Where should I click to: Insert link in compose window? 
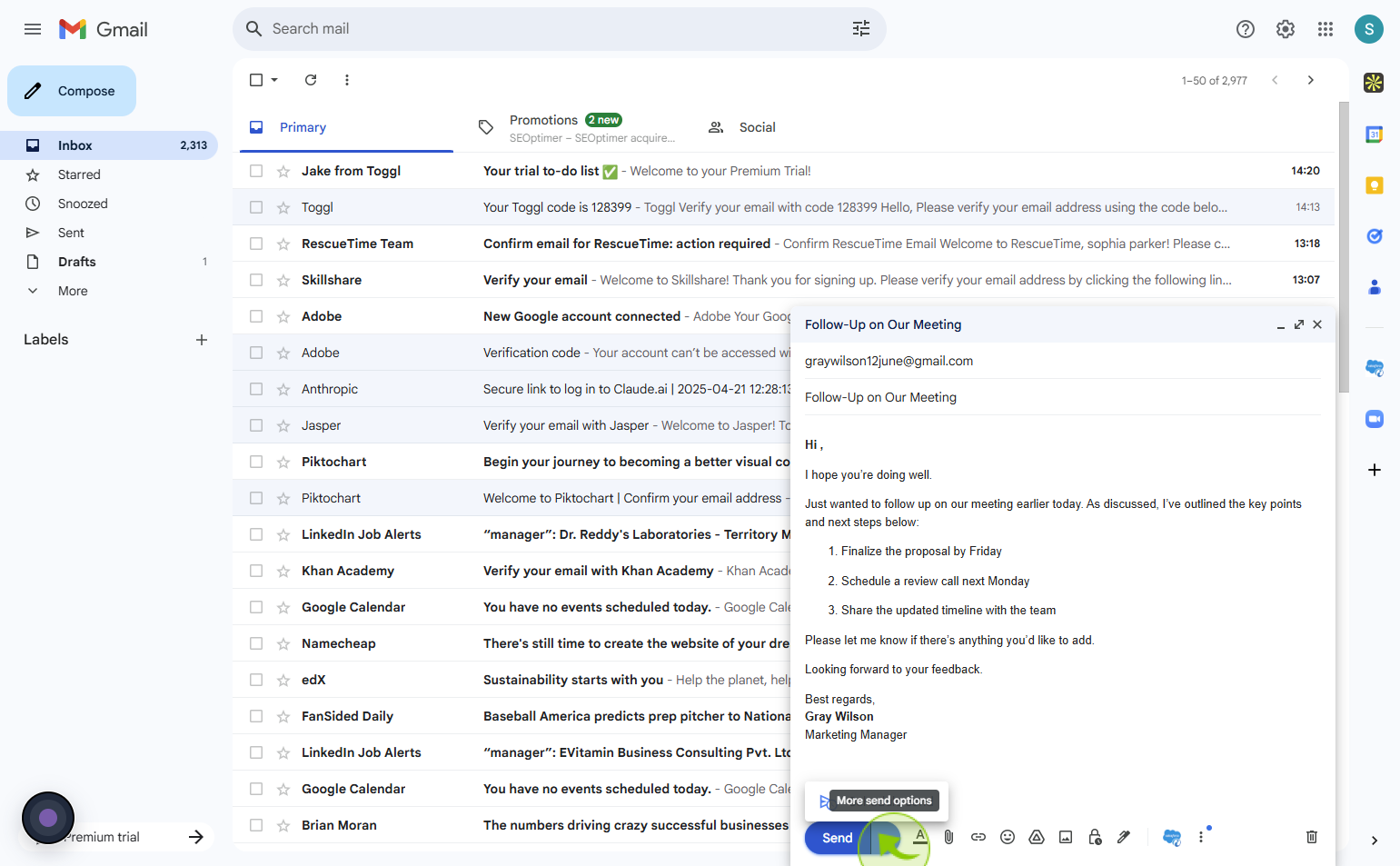978,837
